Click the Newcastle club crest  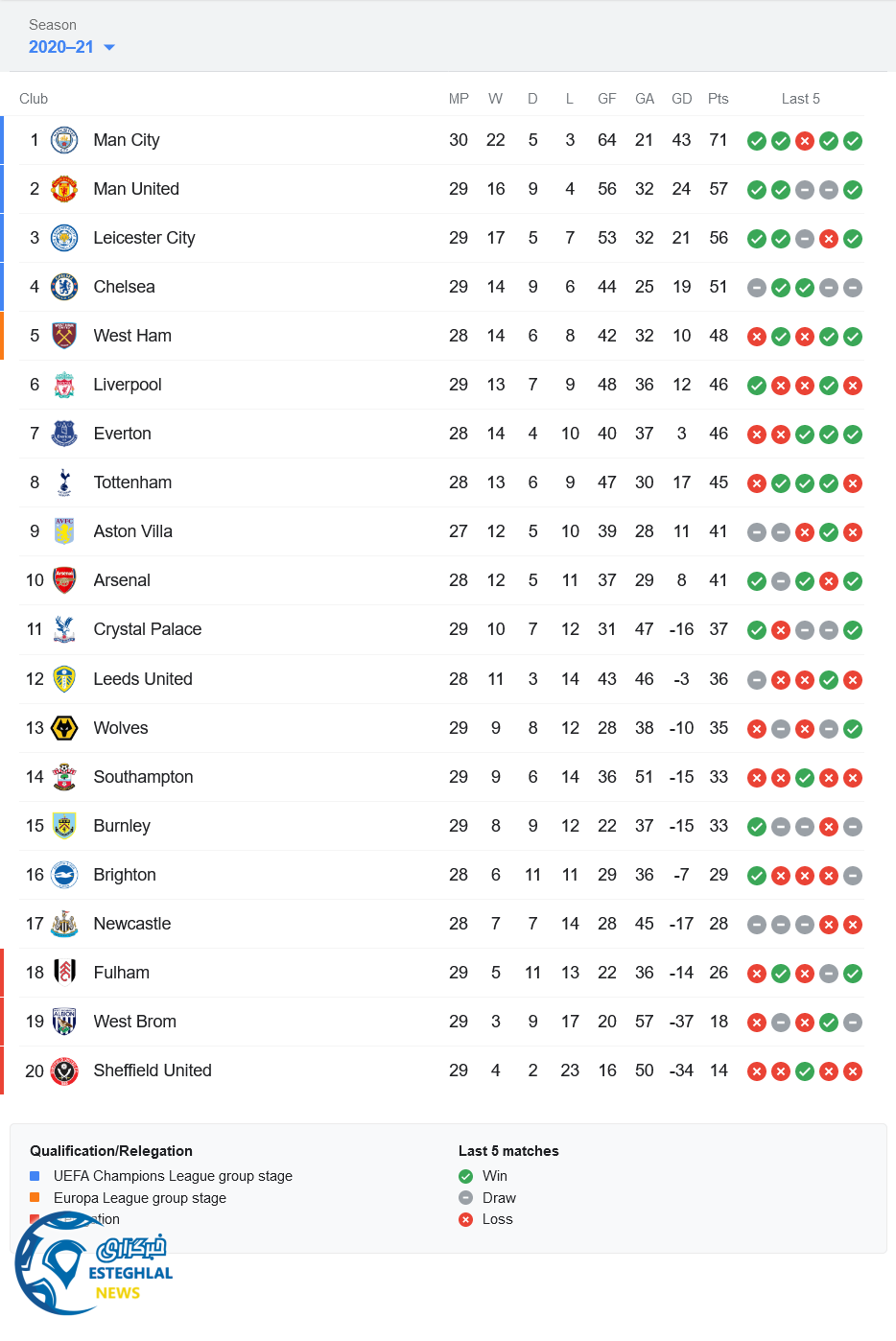pyautogui.click(x=64, y=924)
